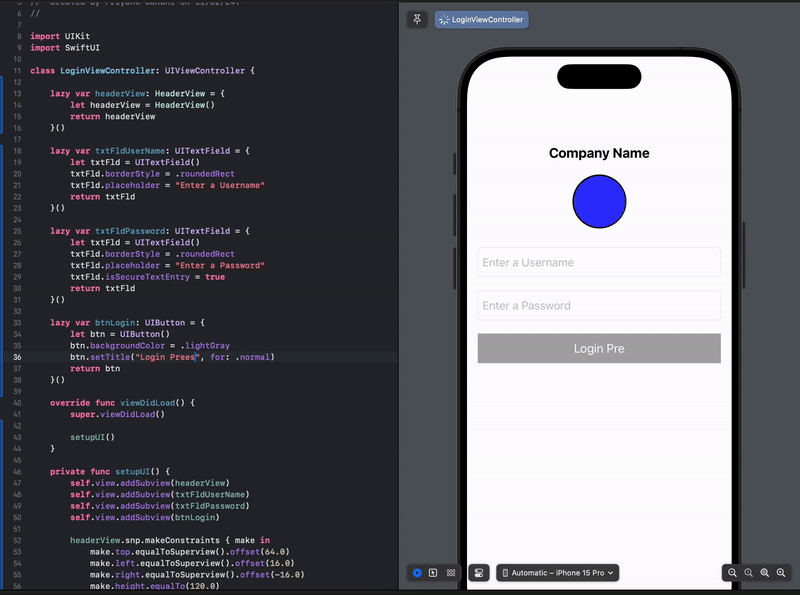Zoom in the preview canvas
Screen dimensions: 800x595
(779, 573)
